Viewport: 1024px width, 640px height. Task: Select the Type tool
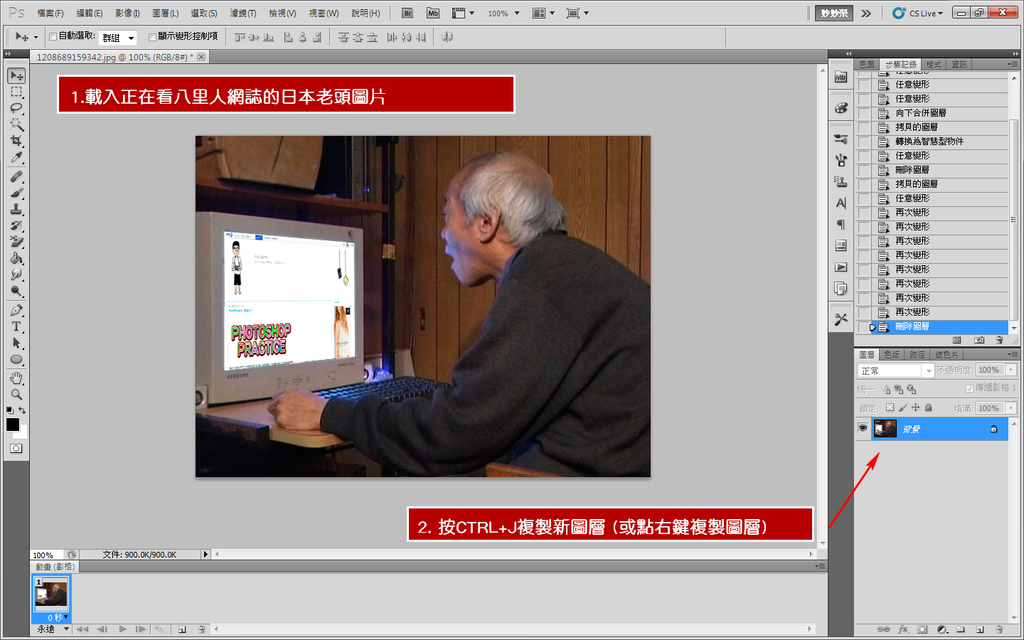click(16, 327)
